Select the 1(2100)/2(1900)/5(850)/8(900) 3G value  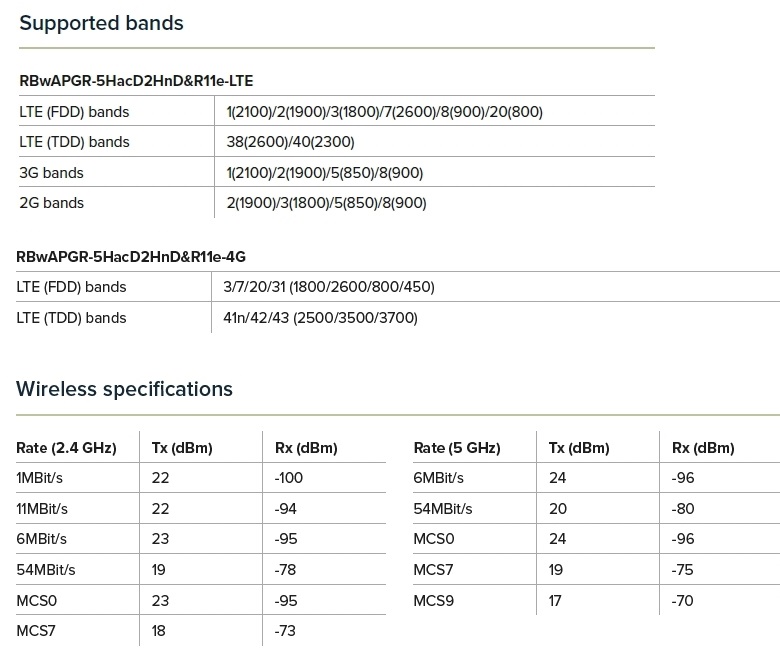point(325,173)
